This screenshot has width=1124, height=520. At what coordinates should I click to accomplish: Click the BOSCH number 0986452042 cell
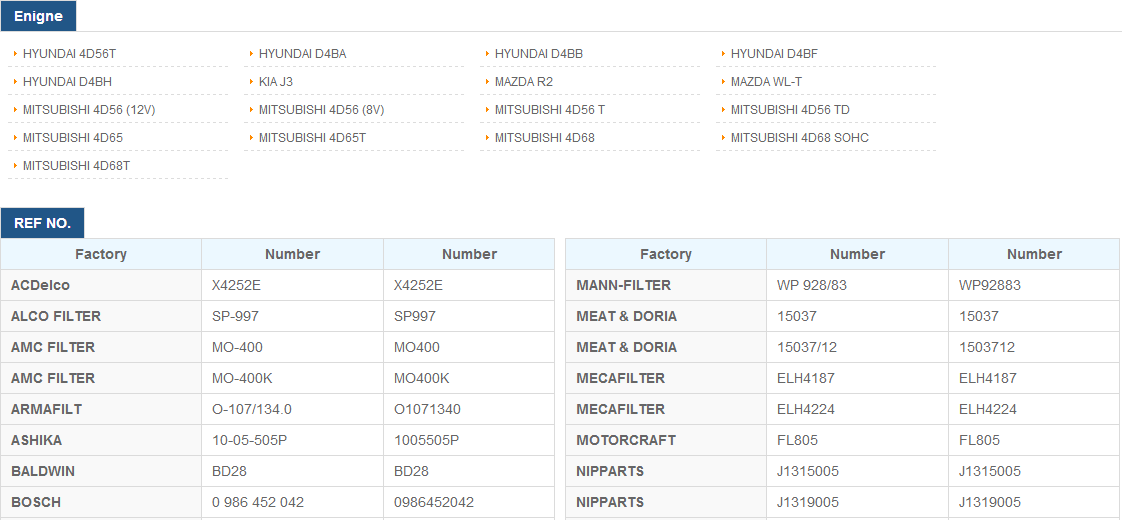click(434, 502)
